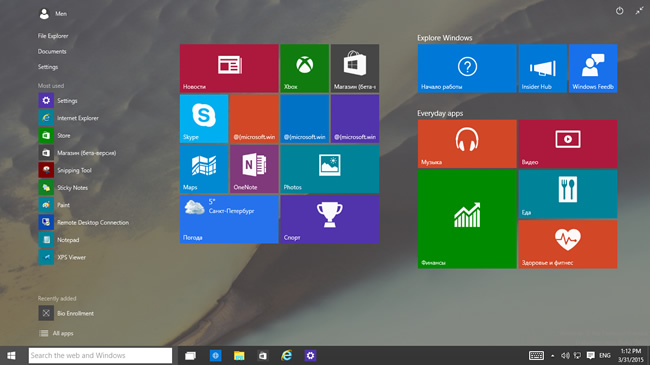Open the orange @{microsoft.win tile
Image resolution: width=650 pixels, height=365 pixels.
(x=254, y=119)
